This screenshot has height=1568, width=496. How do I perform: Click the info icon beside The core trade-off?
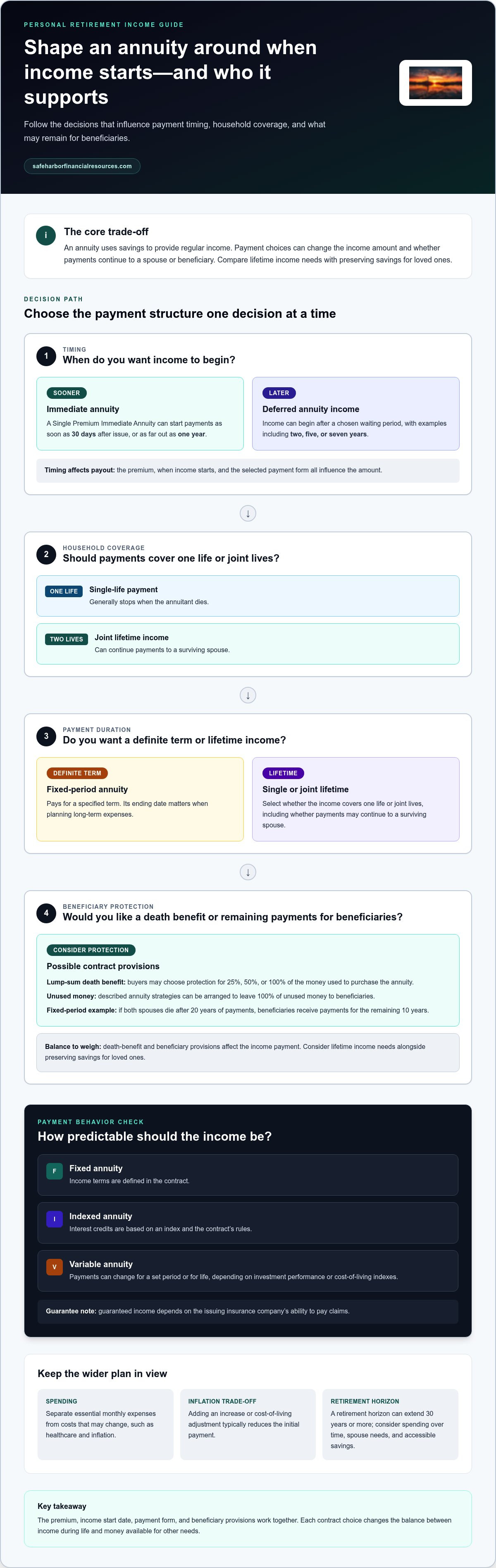[45, 236]
